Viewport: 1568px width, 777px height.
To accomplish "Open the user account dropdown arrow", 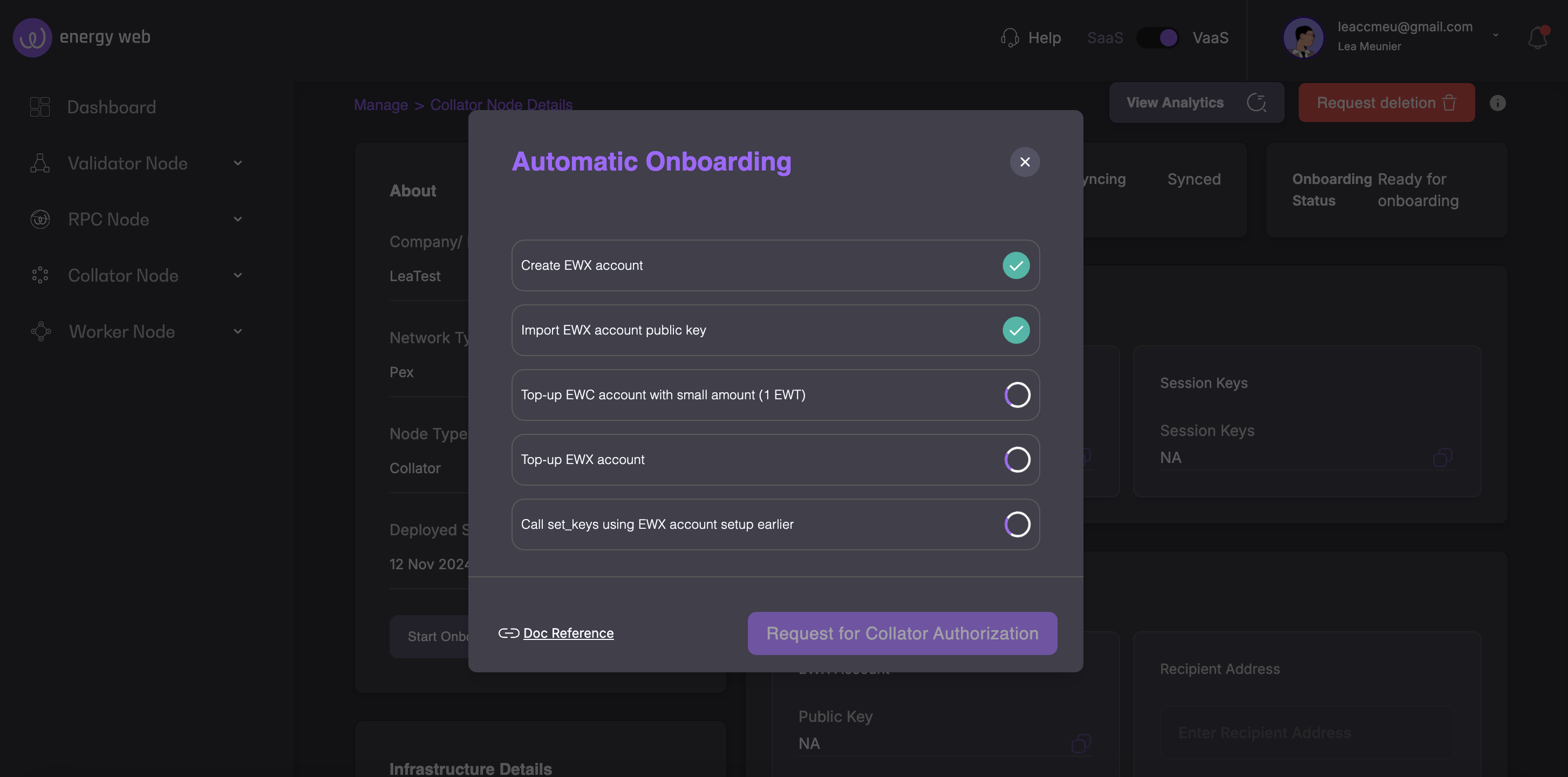I will 1495,35.
